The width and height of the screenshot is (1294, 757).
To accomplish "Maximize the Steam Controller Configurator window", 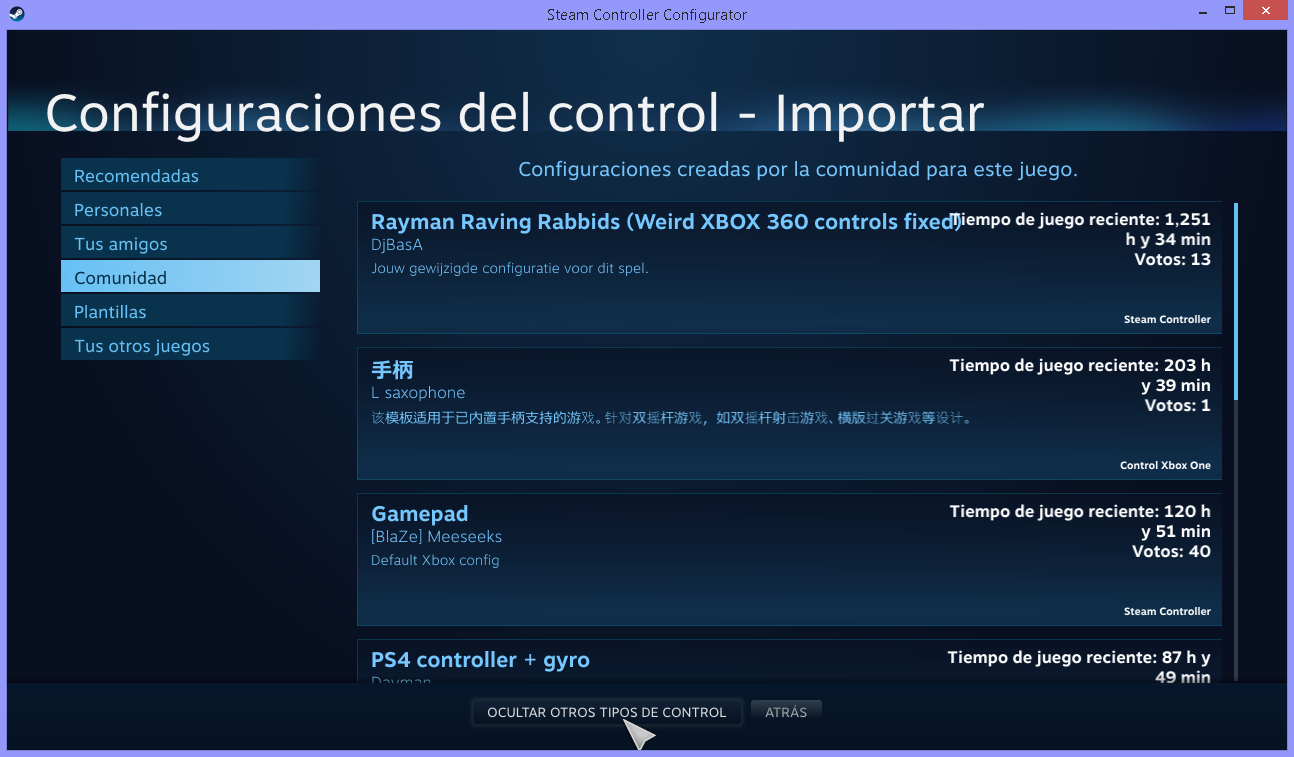I will [1229, 12].
